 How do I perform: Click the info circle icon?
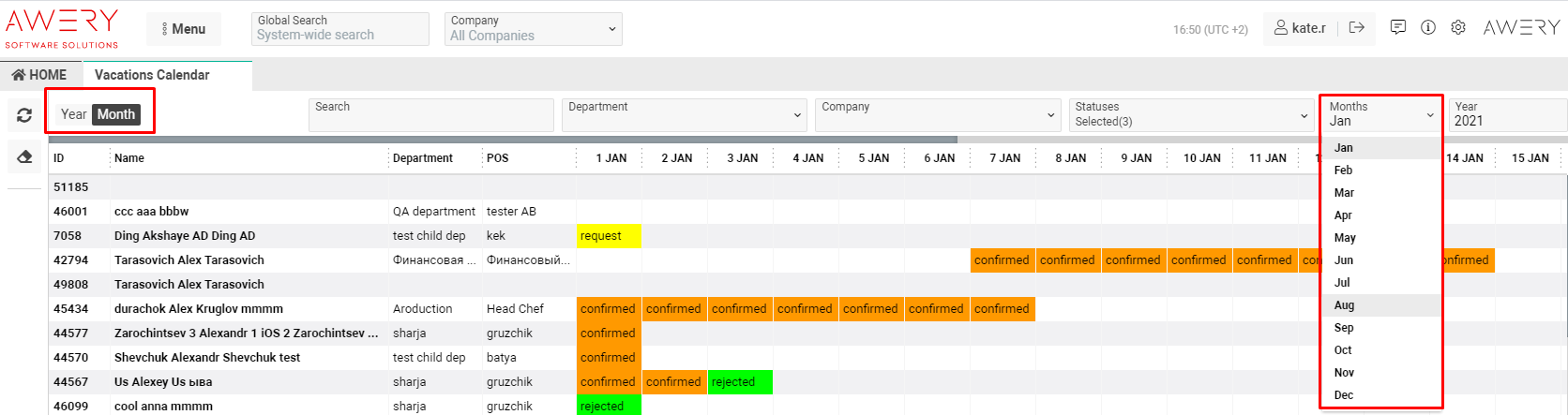pyautogui.click(x=1427, y=28)
